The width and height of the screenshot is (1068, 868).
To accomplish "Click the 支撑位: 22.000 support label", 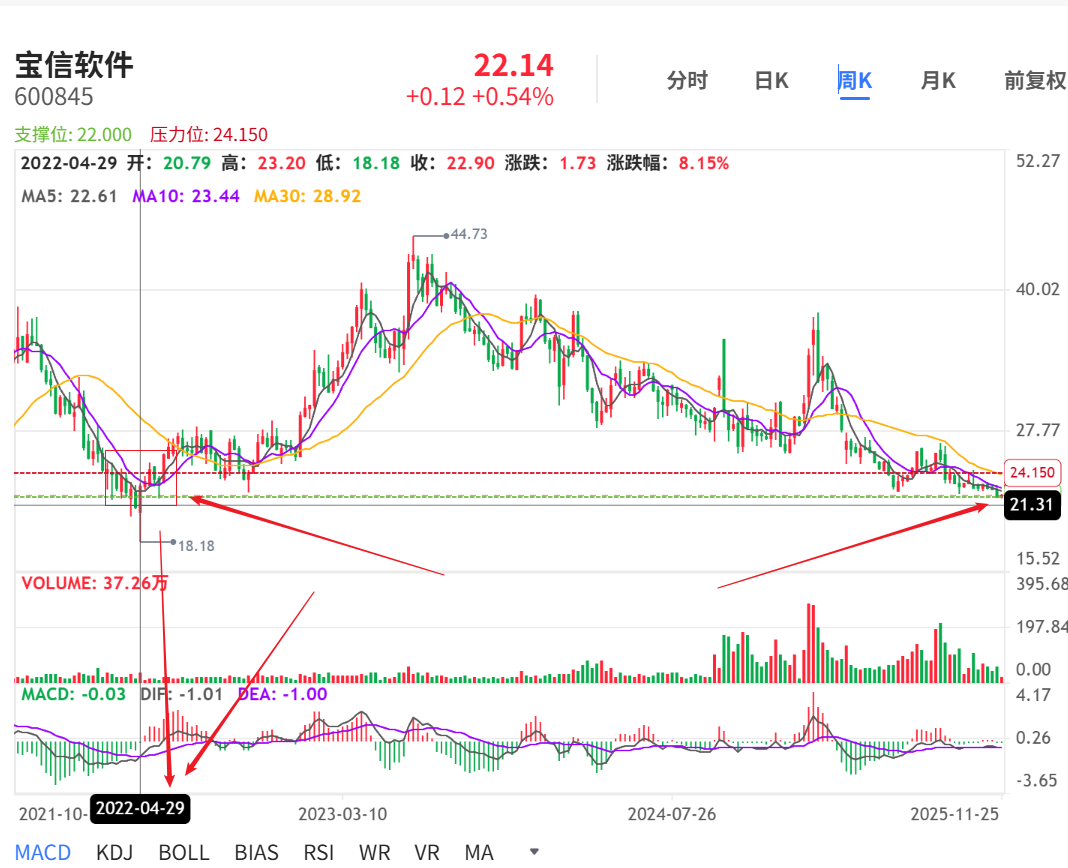I will pyautogui.click(x=73, y=134).
